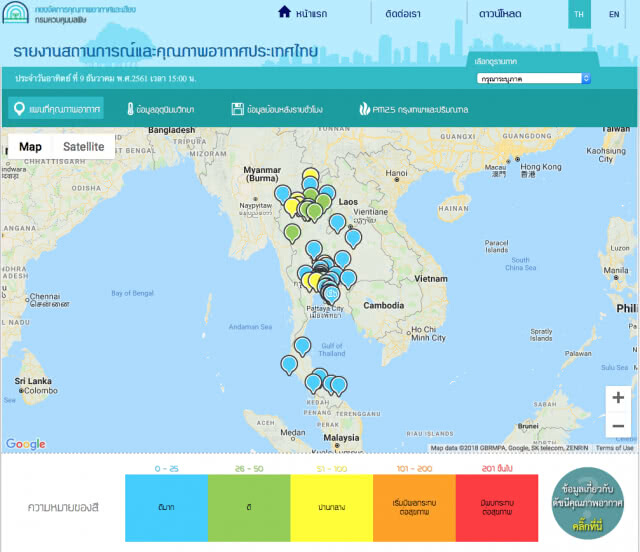Viewport: 640px width, 552px height.
Task: Zoom in with the map plus button
Action: (x=618, y=397)
